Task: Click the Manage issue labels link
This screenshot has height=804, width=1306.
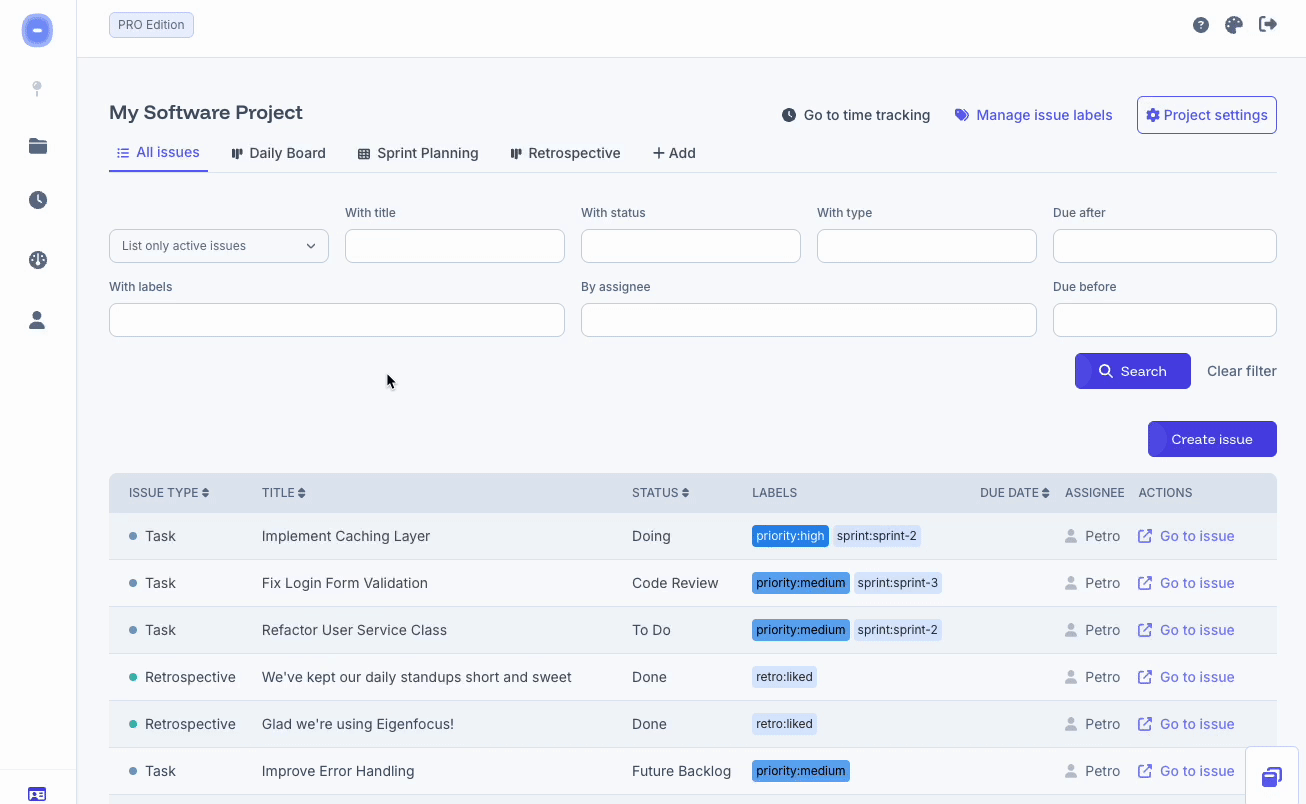Action: click(x=1034, y=115)
